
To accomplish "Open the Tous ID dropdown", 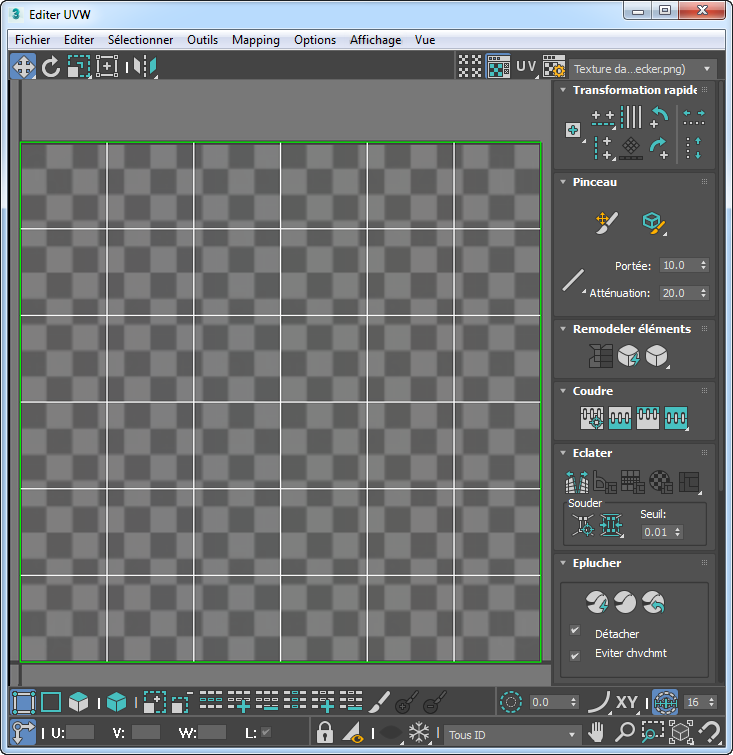I will pos(512,735).
